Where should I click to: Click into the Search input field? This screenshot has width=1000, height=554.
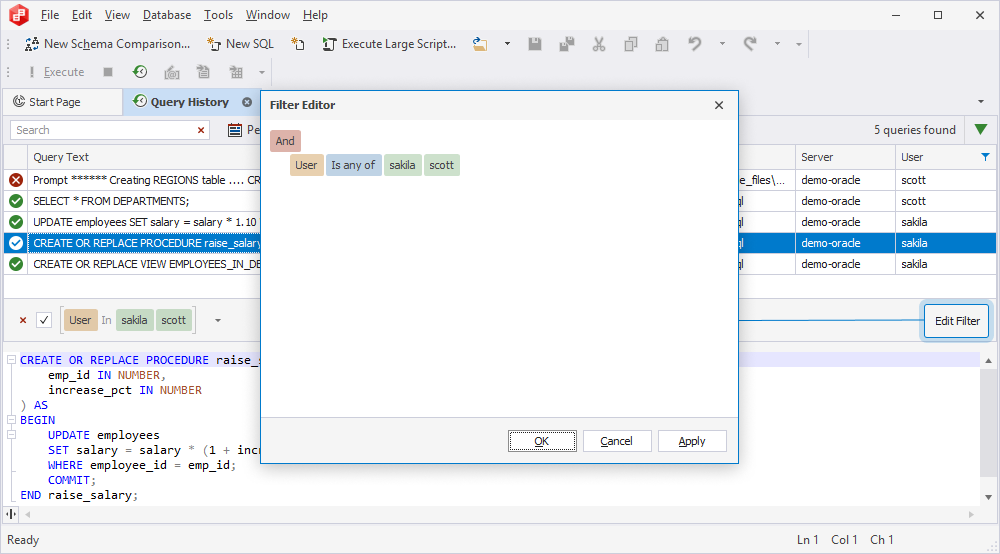tap(102, 130)
